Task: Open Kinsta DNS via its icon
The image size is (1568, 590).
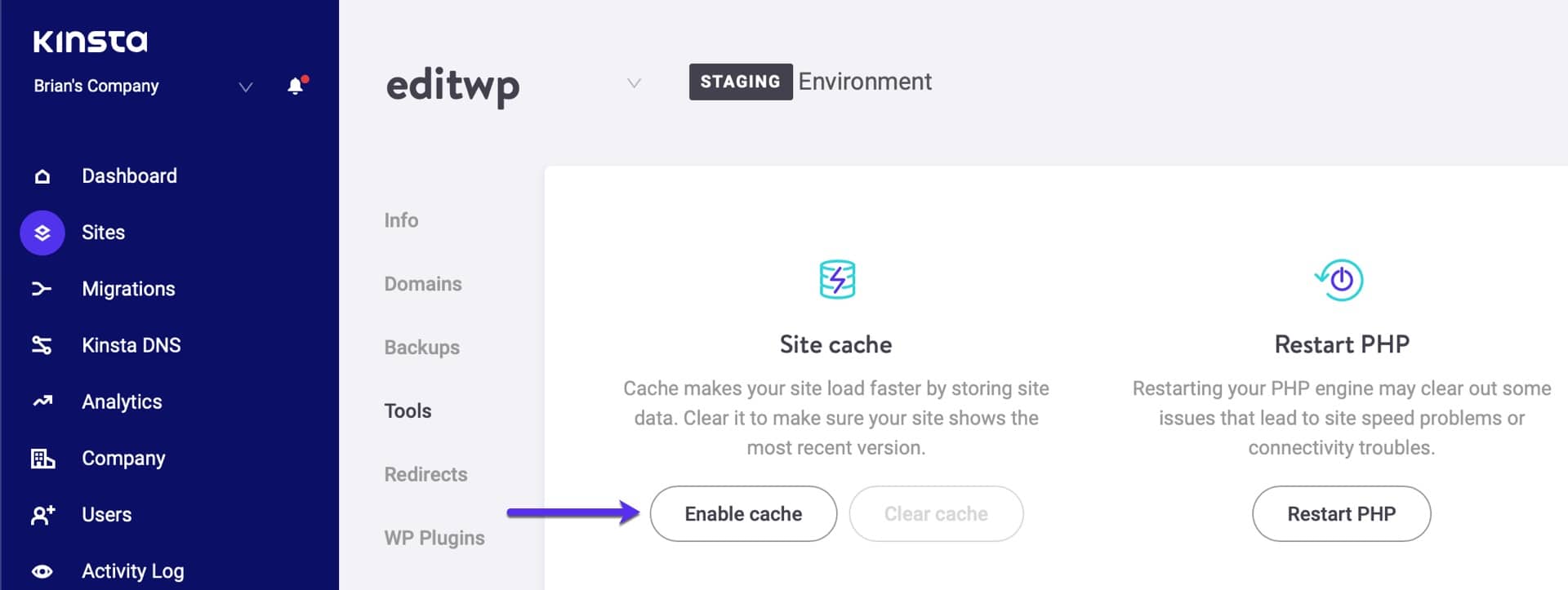Action: click(x=42, y=345)
